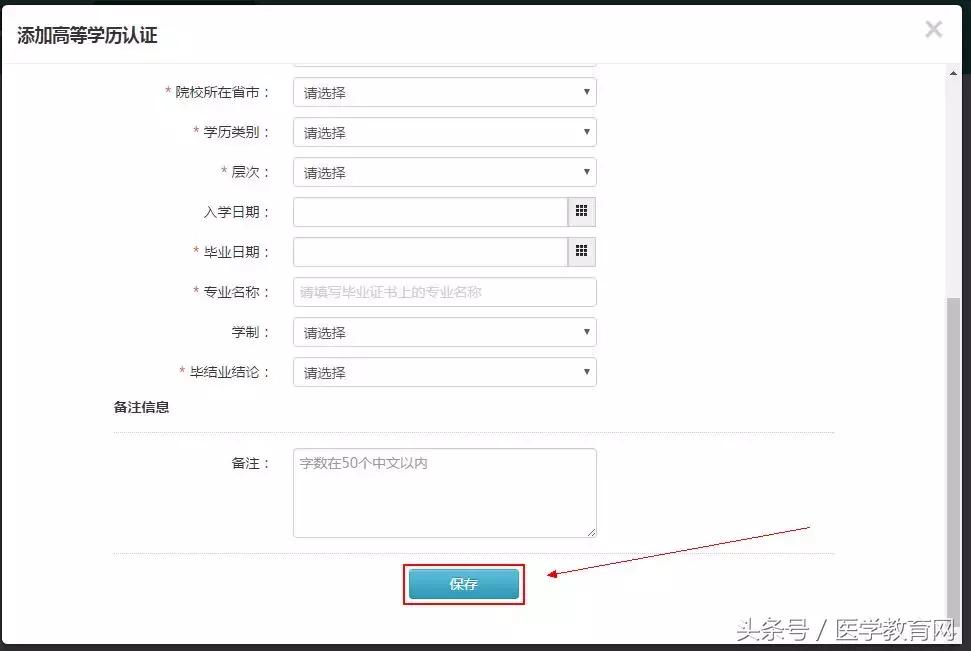This screenshot has width=971, height=651.
Task: Click the 入学日期 date input field
Action: pyautogui.click(x=430, y=211)
